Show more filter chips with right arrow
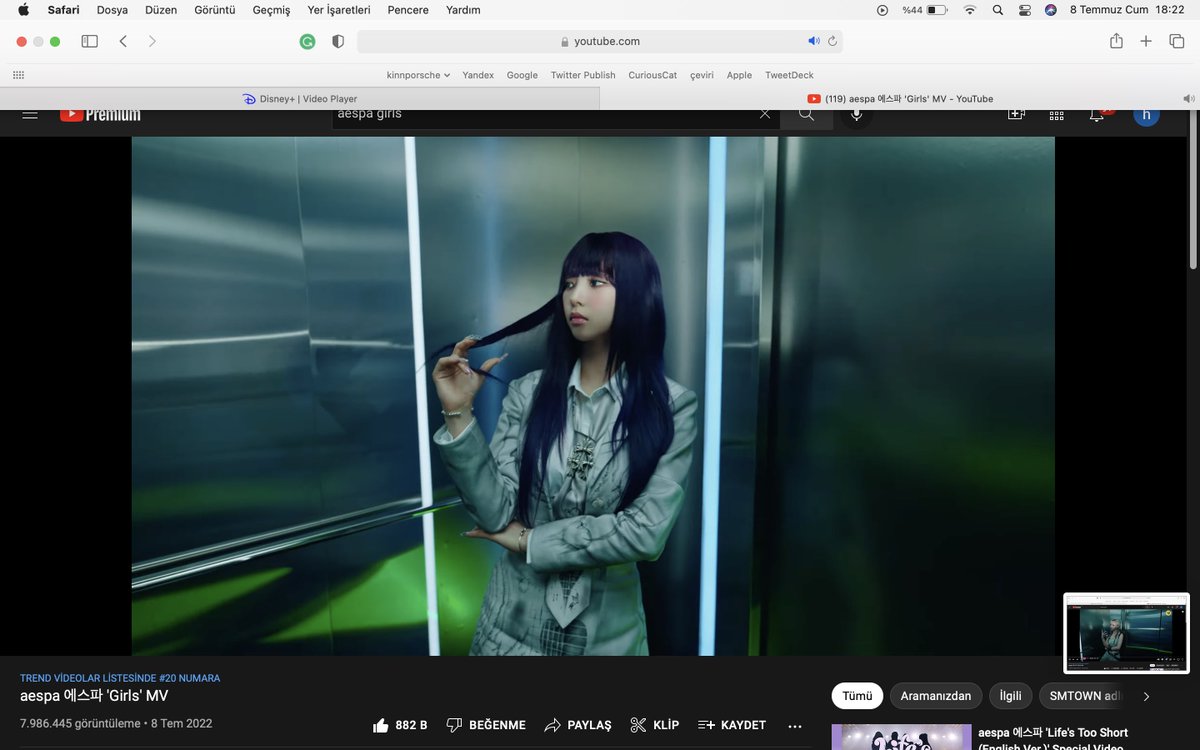Screen dimensions: 1200x750 [x=1146, y=696]
